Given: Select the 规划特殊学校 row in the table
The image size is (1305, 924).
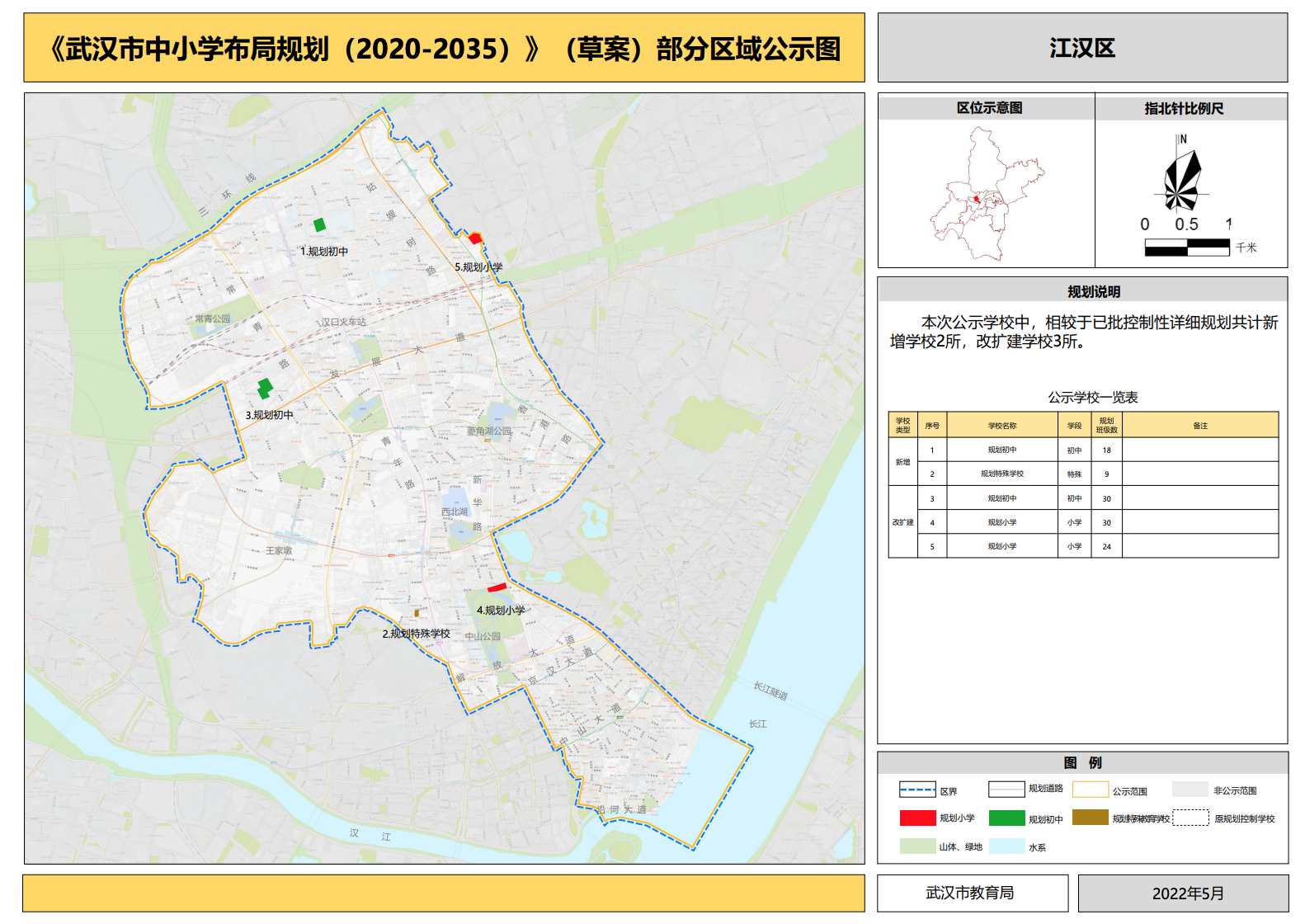Looking at the screenshot, I should pos(1001,474).
